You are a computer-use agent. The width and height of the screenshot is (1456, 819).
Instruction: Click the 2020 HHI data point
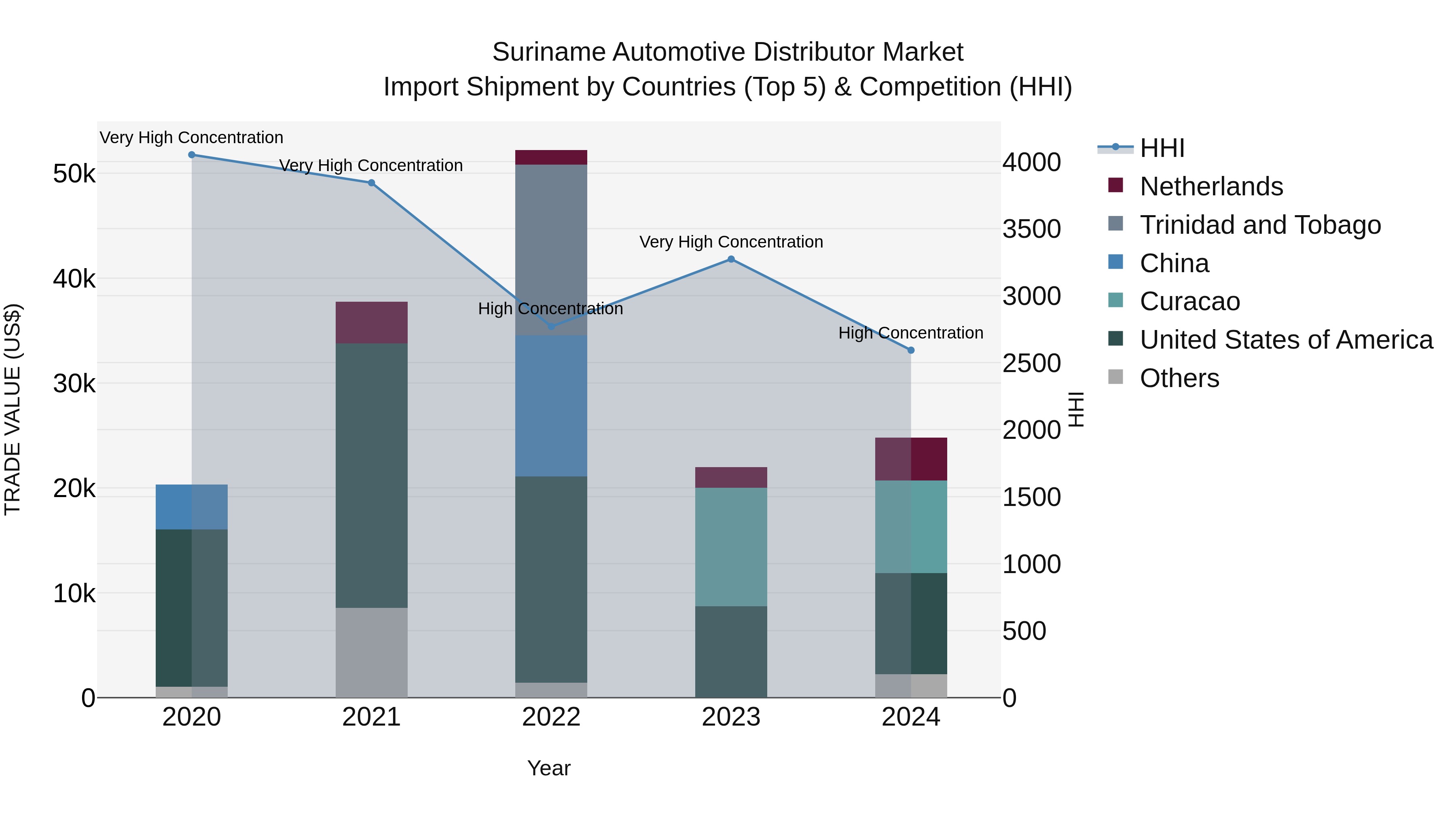(x=192, y=155)
